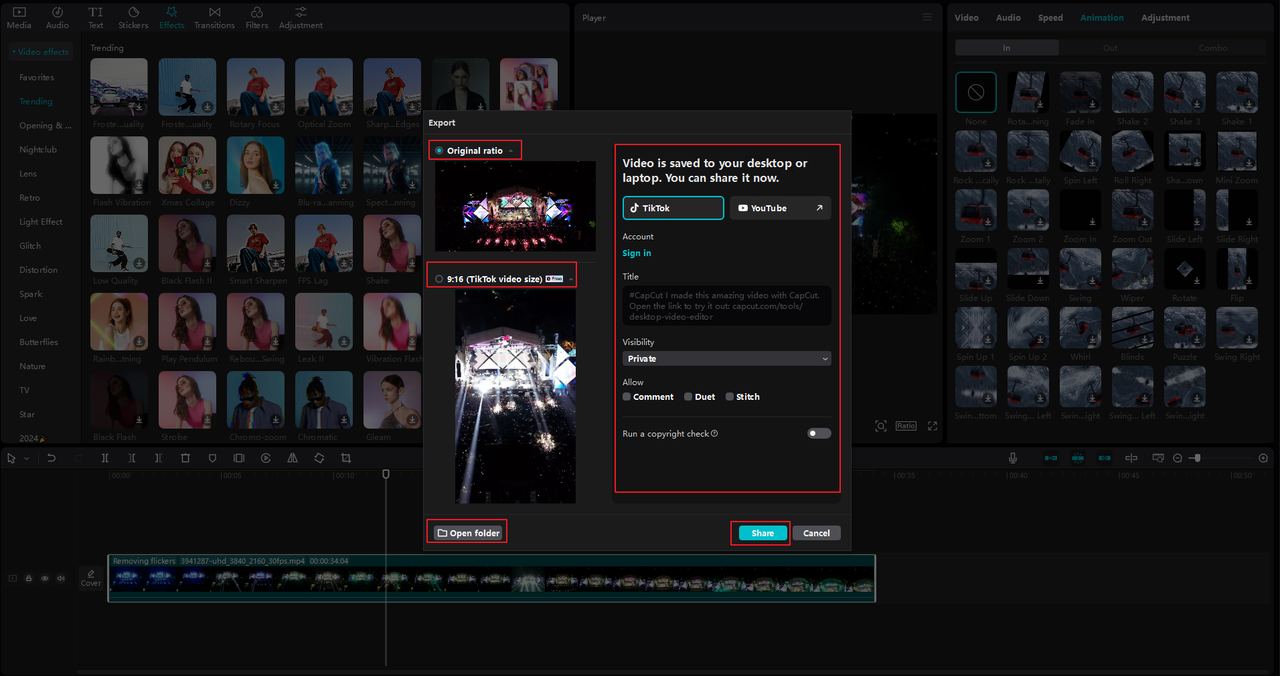Open the Visibility dropdown set to Private

[x=727, y=358]
